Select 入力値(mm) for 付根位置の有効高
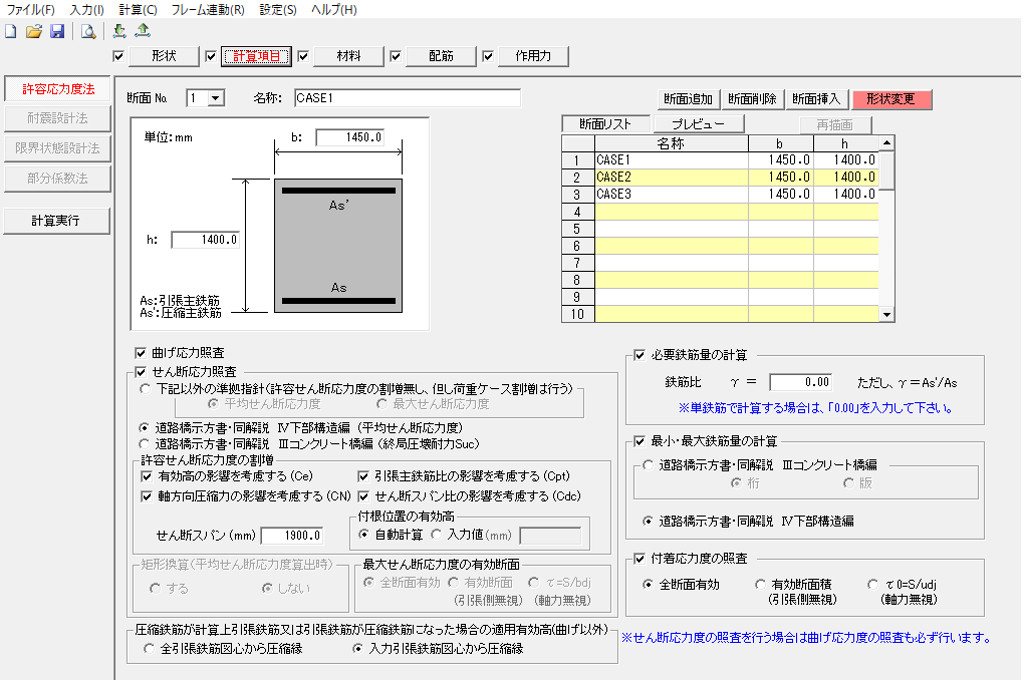This screenshot has height=682, width=1024. pos(436,534)
